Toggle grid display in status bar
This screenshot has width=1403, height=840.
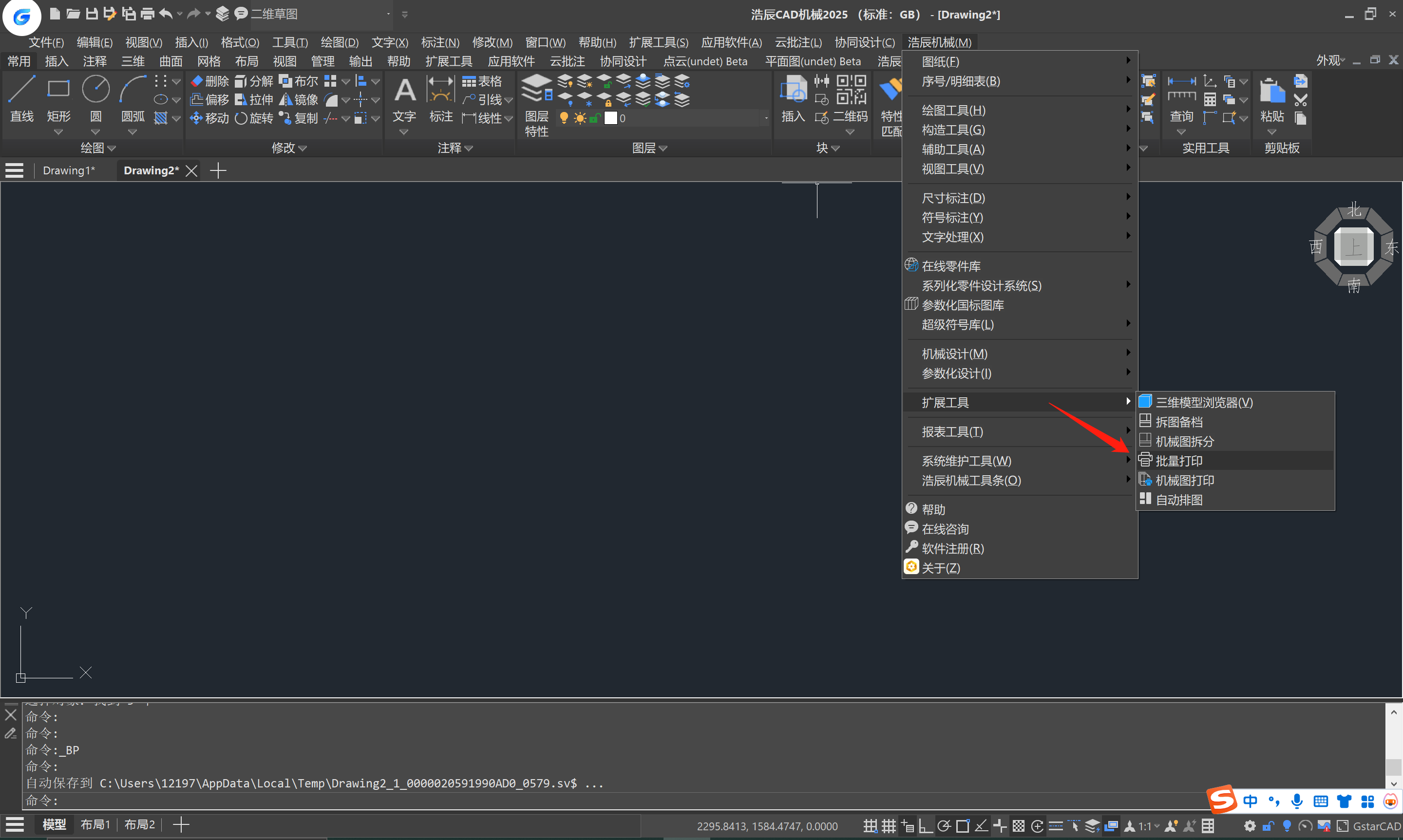click(889, 826)
